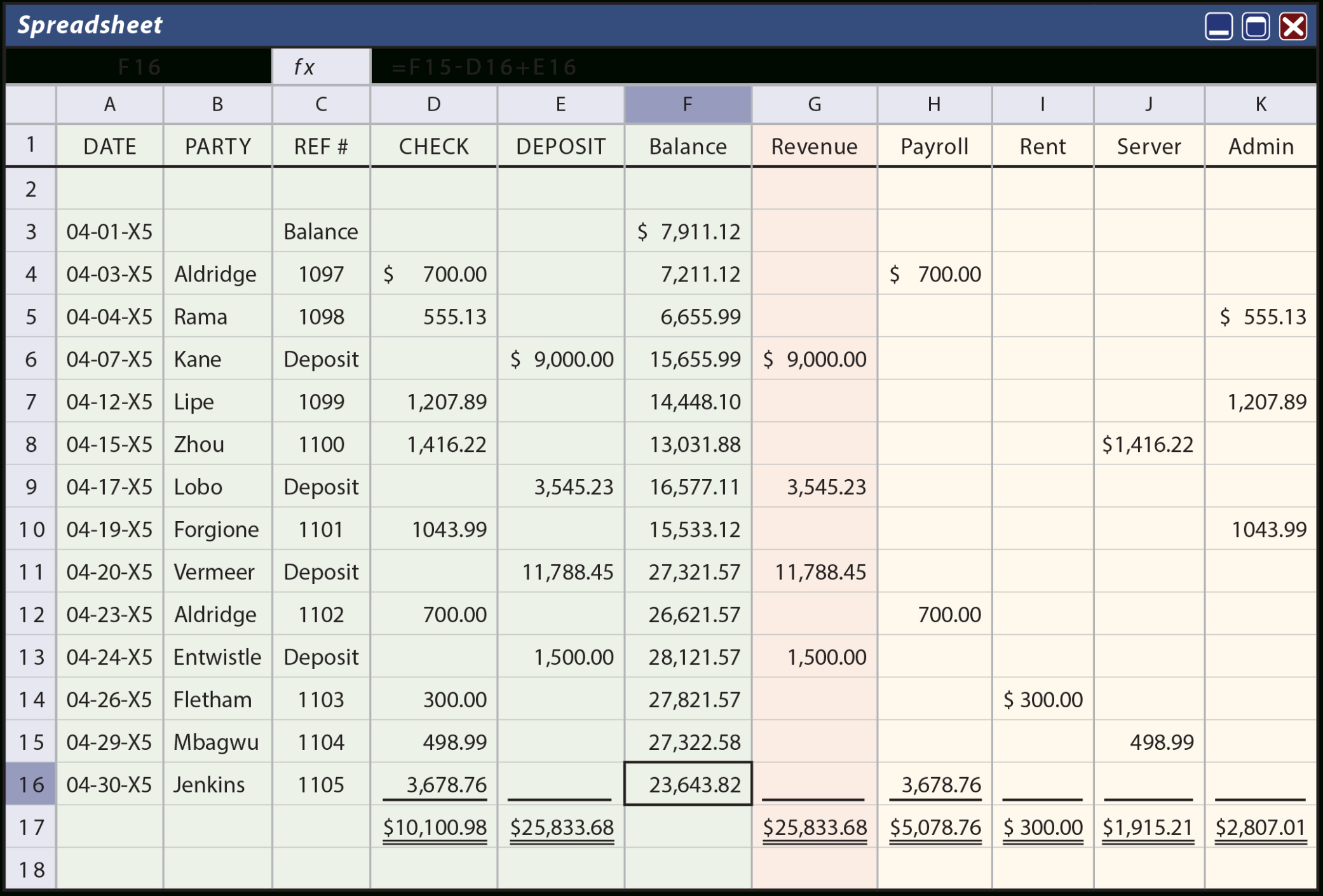Click the Server $1,416.22 cell
Image resolution: width=1323 pixels, height=896 pixels.
(x=1148, y=444)
